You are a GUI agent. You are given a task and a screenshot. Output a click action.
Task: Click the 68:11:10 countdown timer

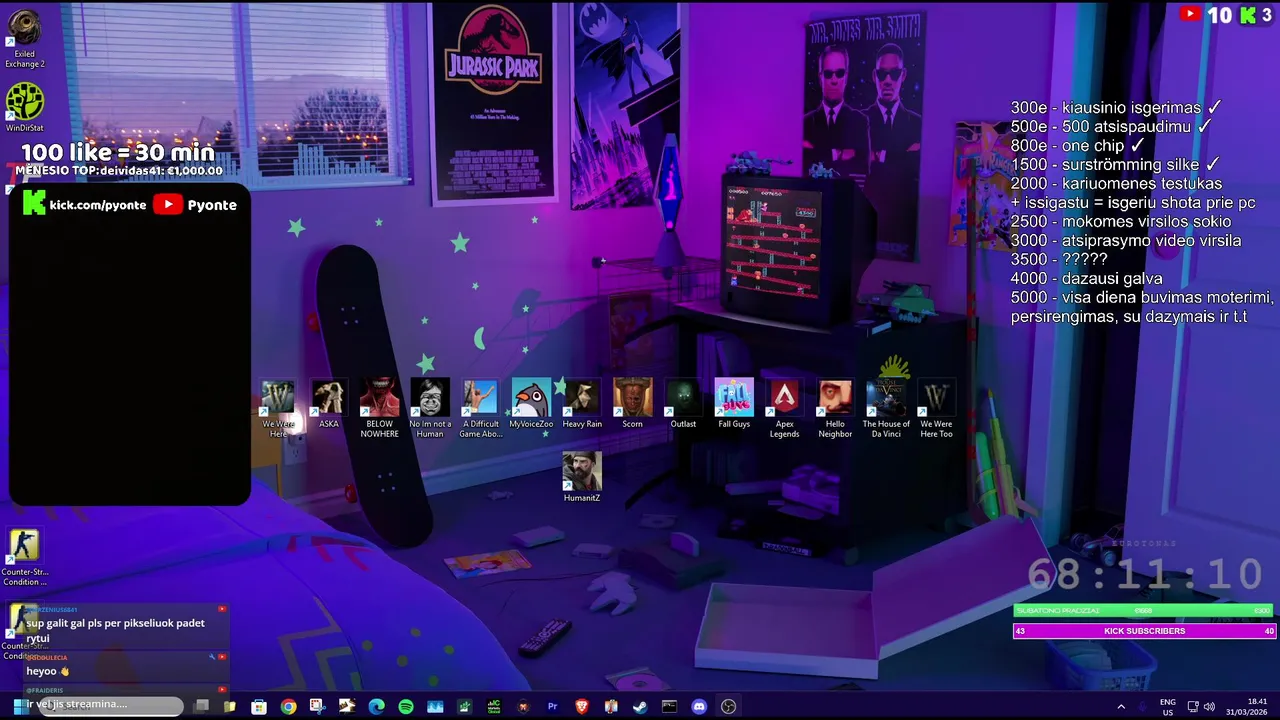pos(1145,574)
